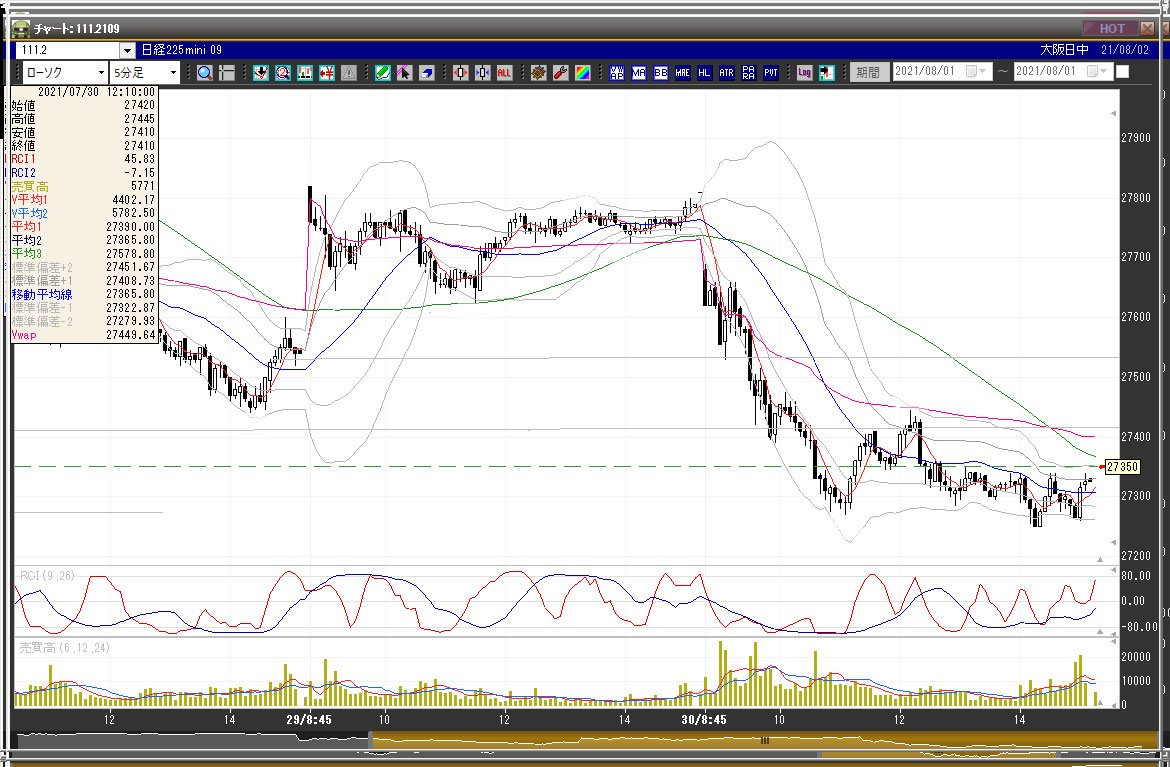This screenshot has height=767, width=1170.
Task: Click the 大阪日中 session label
Action: point(1065,50)
